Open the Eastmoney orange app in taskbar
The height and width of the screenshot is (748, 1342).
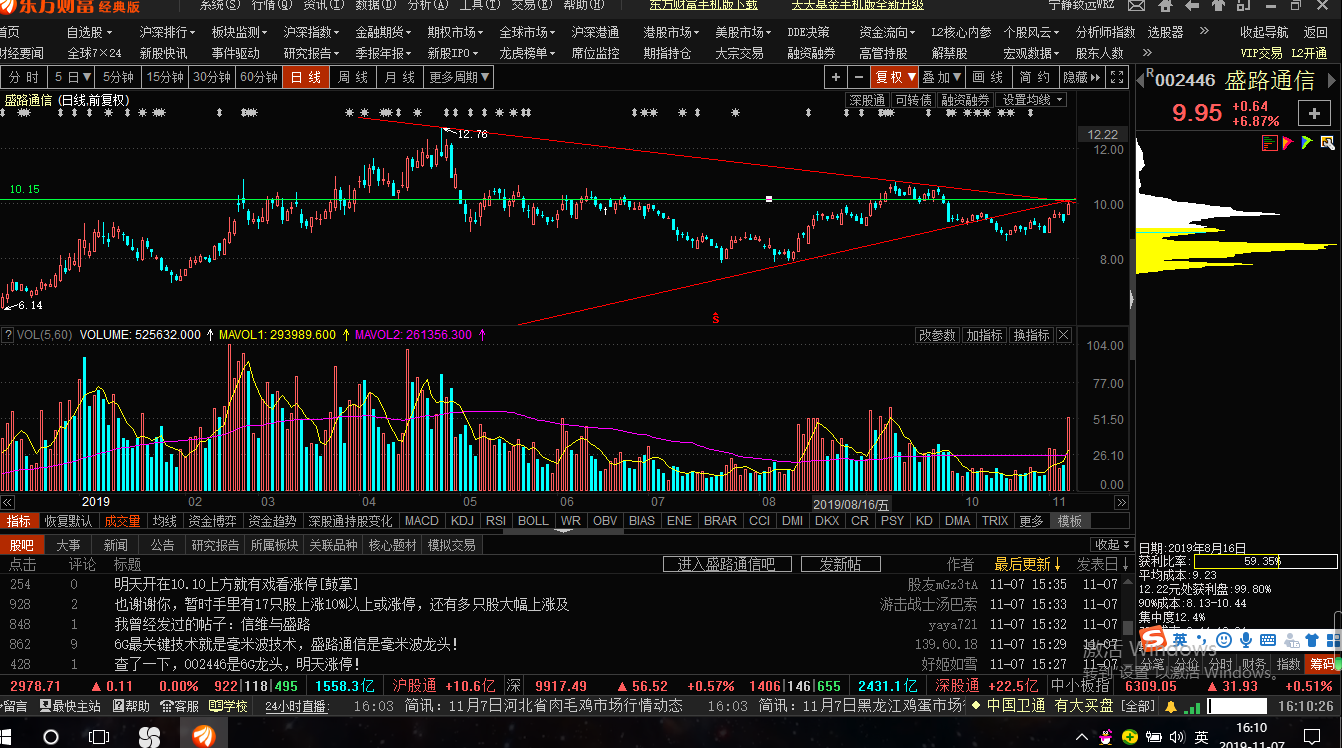pyautogui.click(x=204, y=737)
